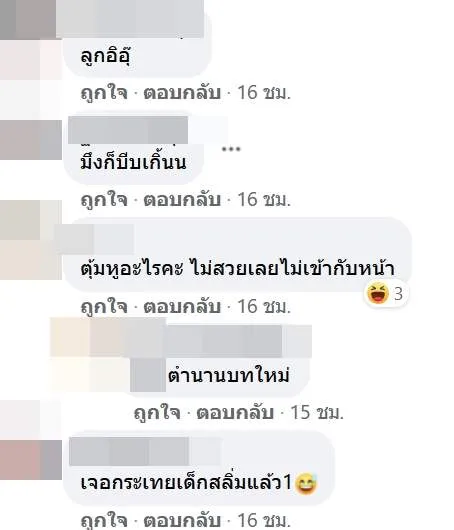This screenshot has height=530, width=454.
Task: Open the avatar beside the มึงก็บีบเกิ้นน comment
Action: pos(31,139)
